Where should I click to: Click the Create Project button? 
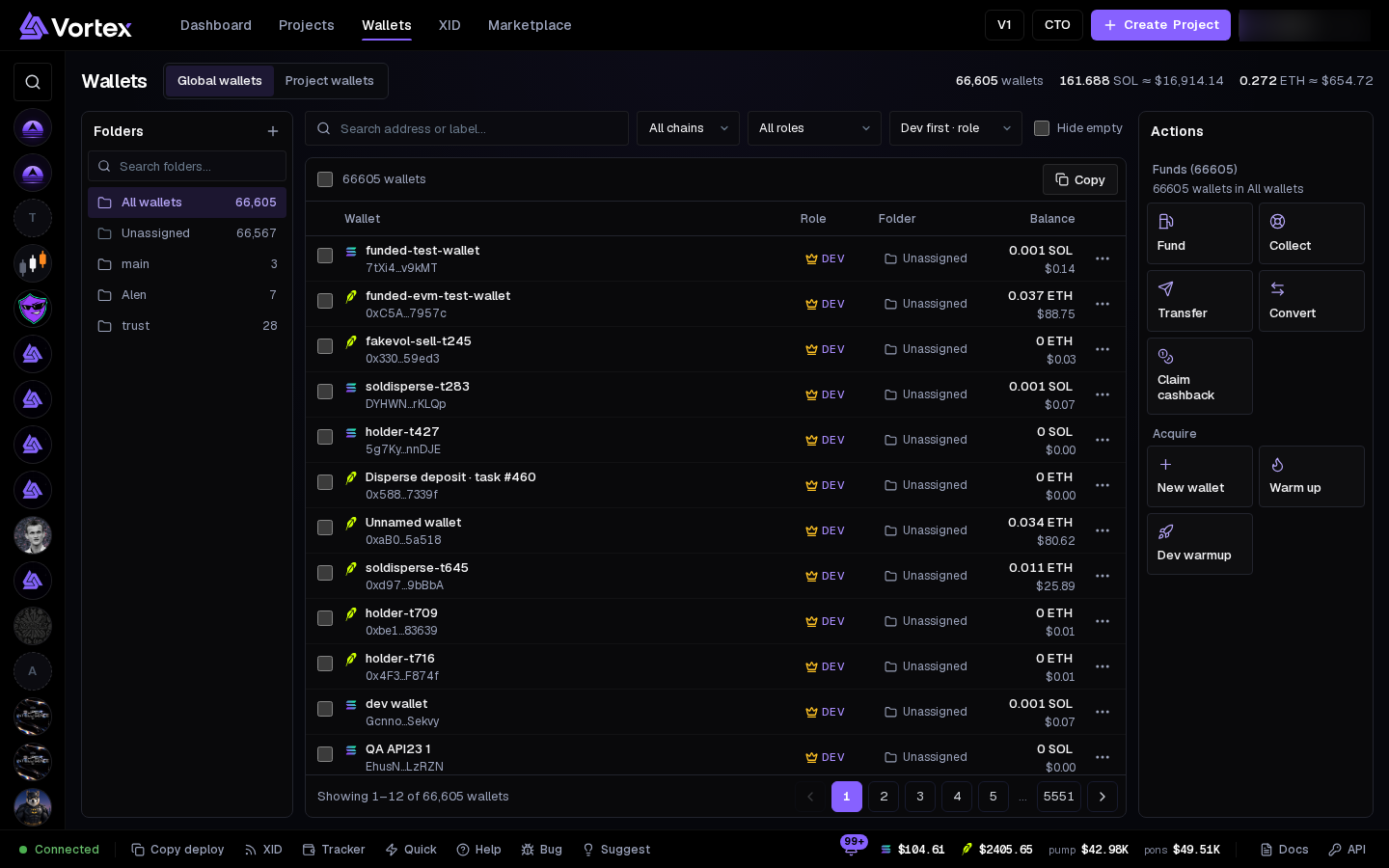pyautogui.click(x=1160, y=25)
